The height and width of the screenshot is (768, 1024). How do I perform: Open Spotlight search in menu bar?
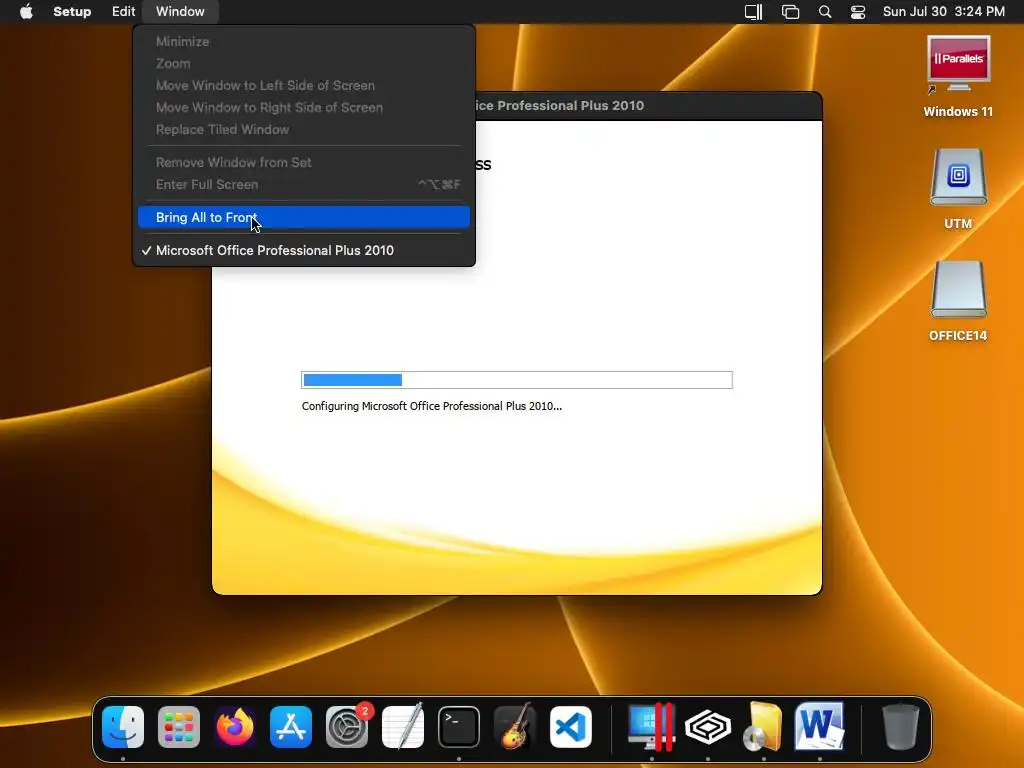(x=825, y=12)
